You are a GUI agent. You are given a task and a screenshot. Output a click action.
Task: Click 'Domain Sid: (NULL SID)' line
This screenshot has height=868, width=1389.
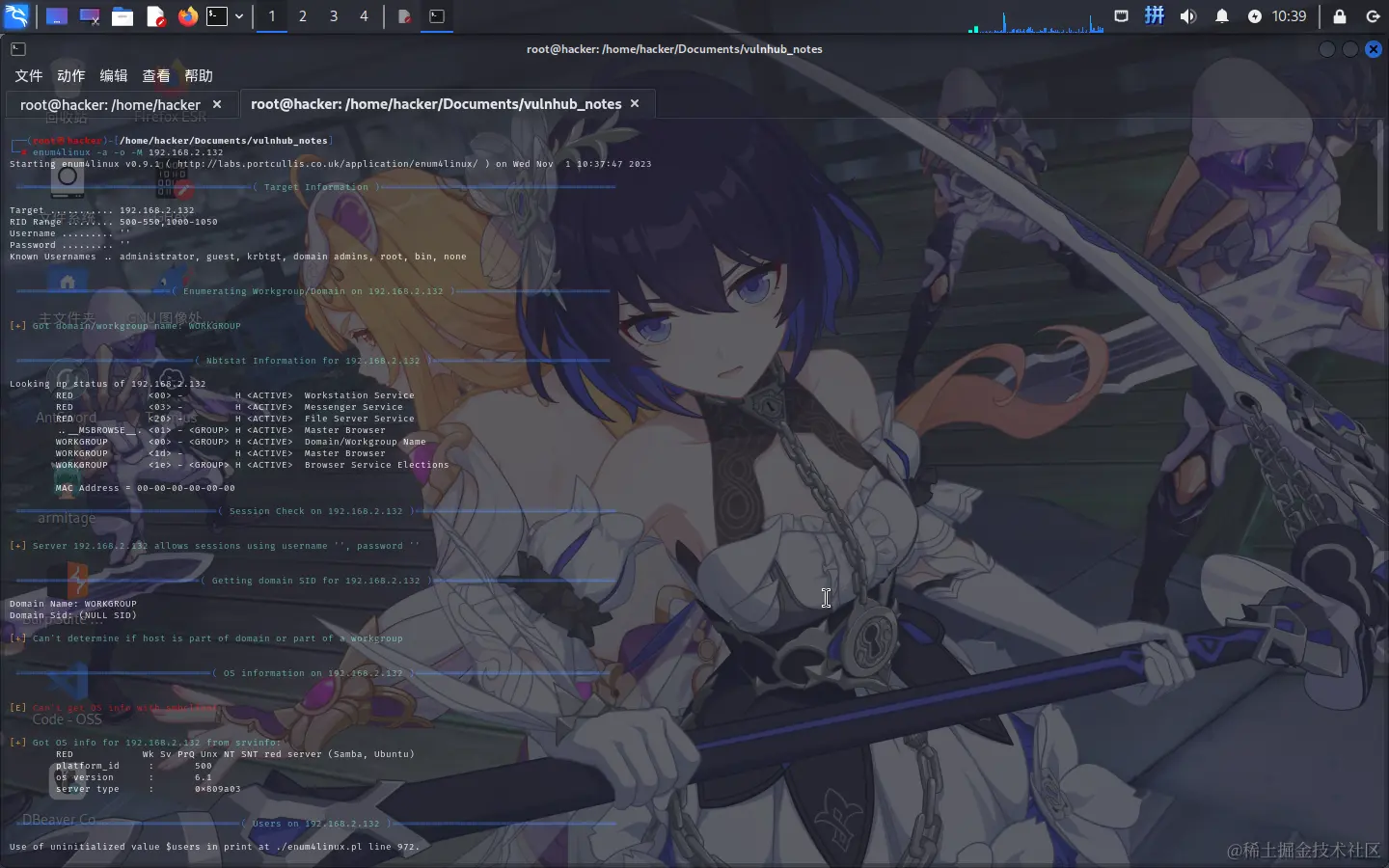(73, 615)
